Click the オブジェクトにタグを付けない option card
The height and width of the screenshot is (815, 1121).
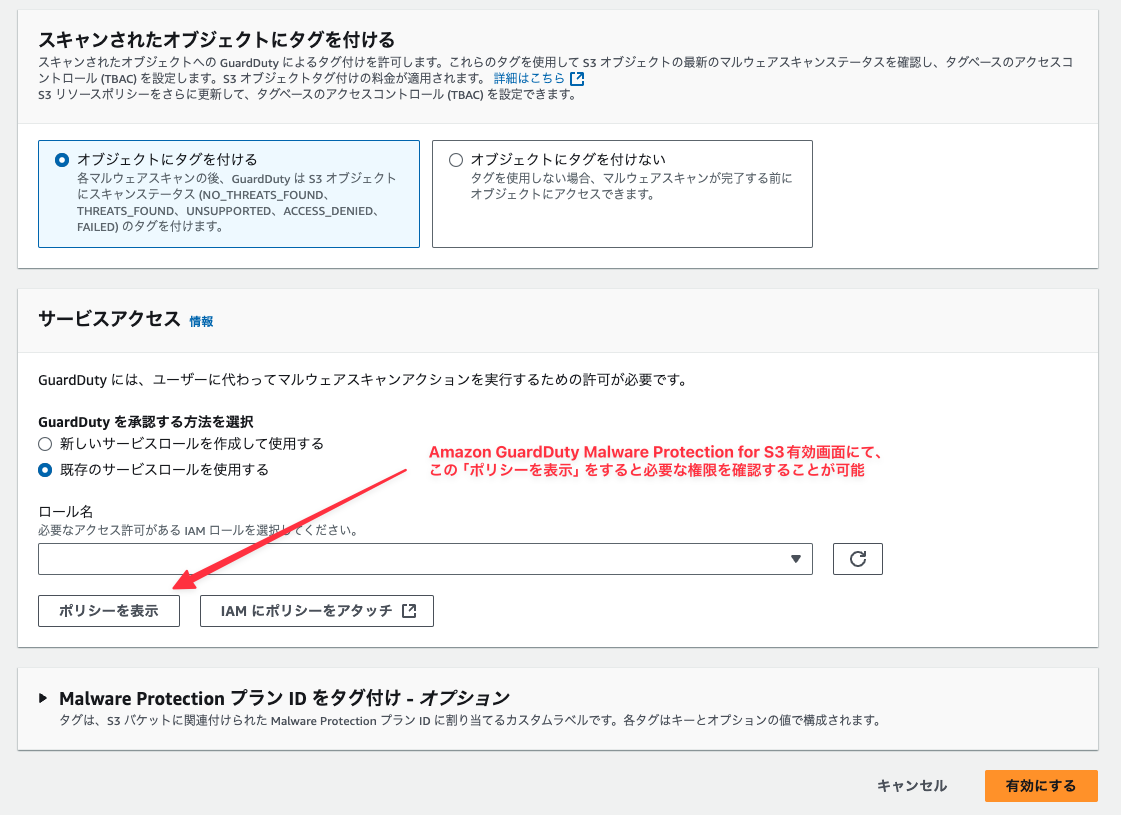tap(620, 195)
